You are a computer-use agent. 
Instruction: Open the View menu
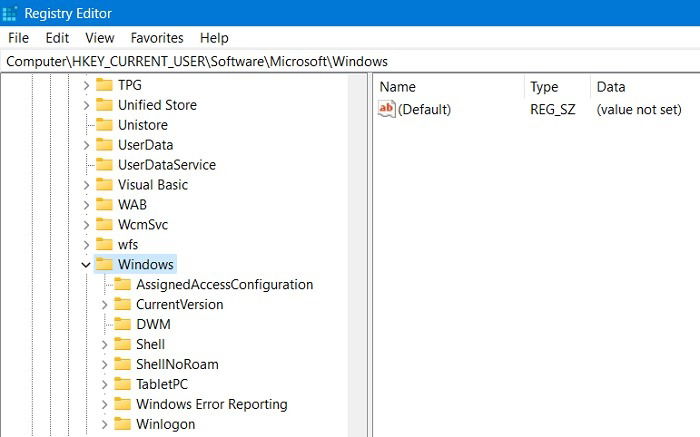(100, 38)
